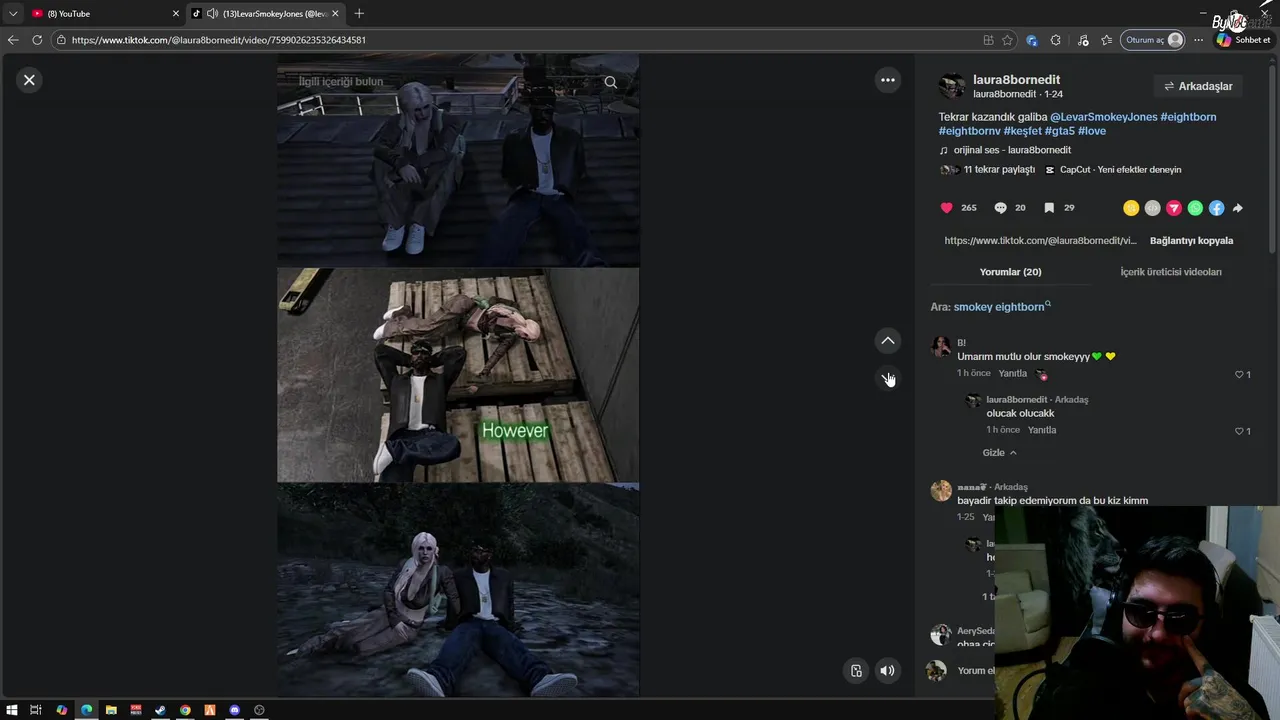Open the CapCut 'Yeni efektler deneyin' link
The height and width of the screenshot is (720, 1280).
[x=1120, y=170]
